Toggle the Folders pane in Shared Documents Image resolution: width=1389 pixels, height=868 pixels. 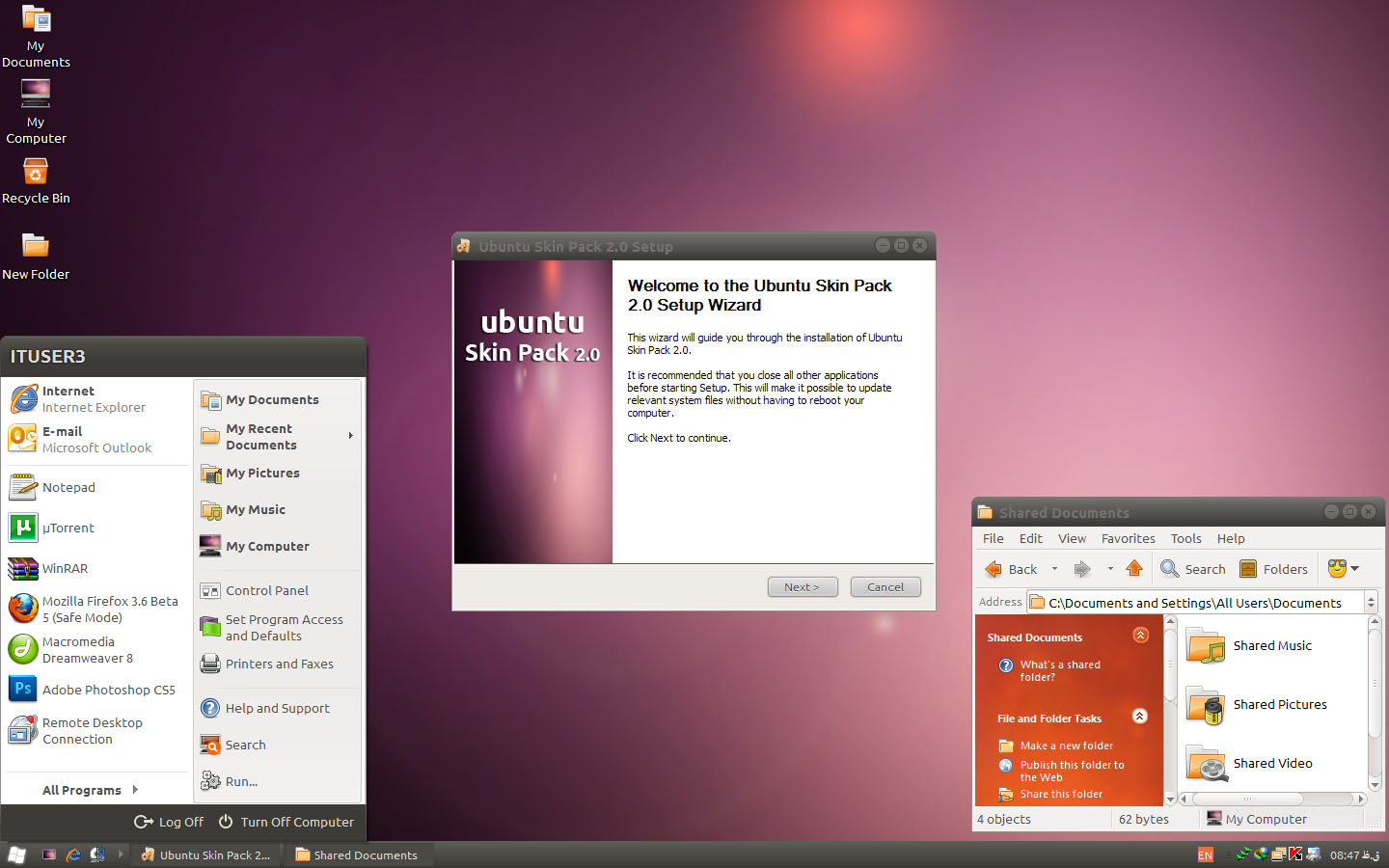1273,569
